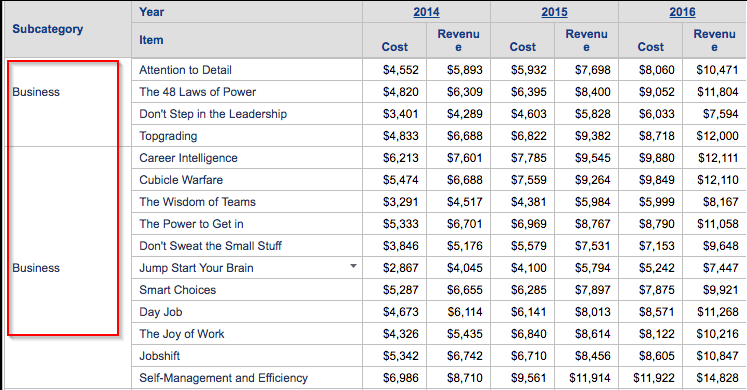
Task: Select the Year header cell
Action: (x=247, y=12)
